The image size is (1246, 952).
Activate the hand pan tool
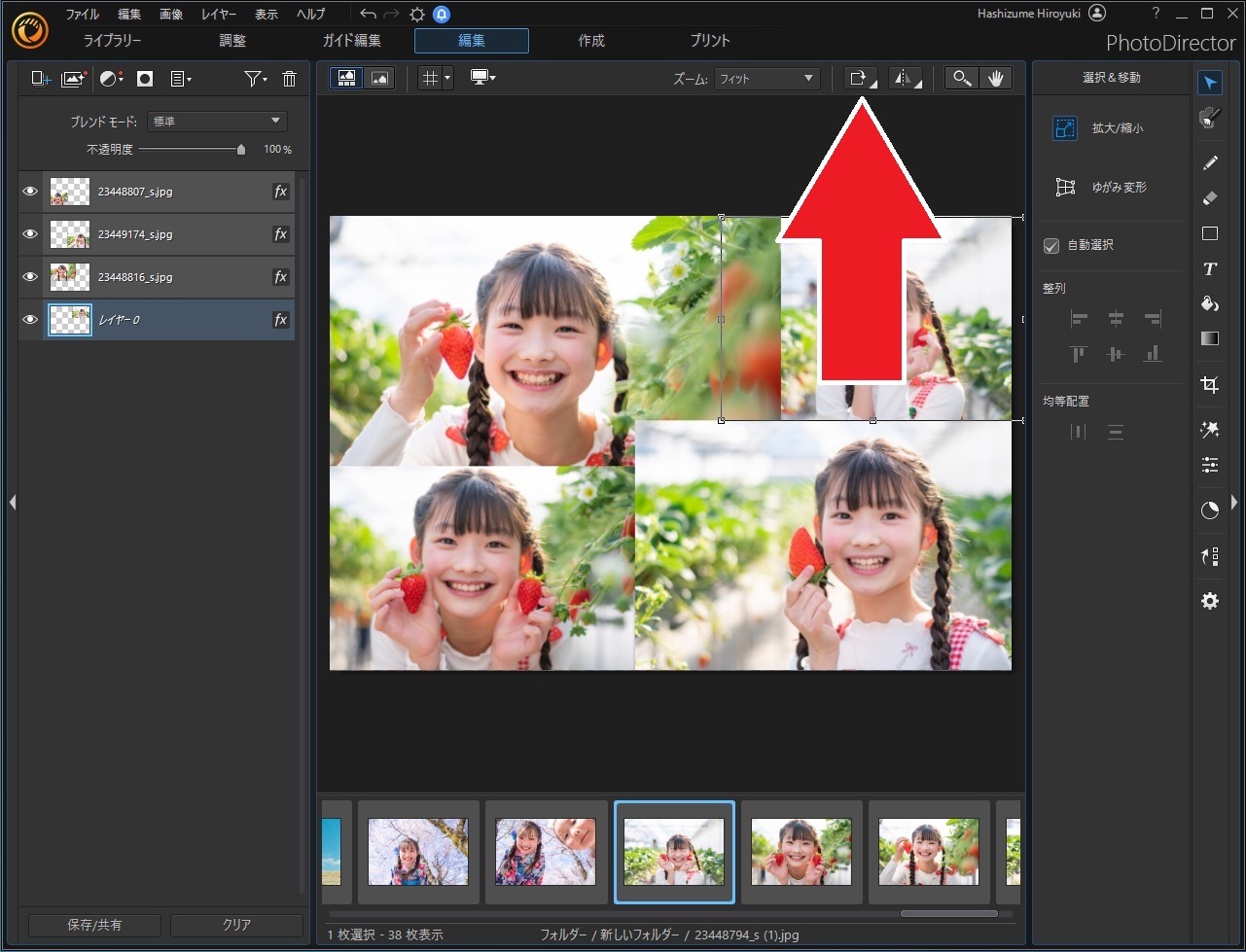[x=995, y=79]
